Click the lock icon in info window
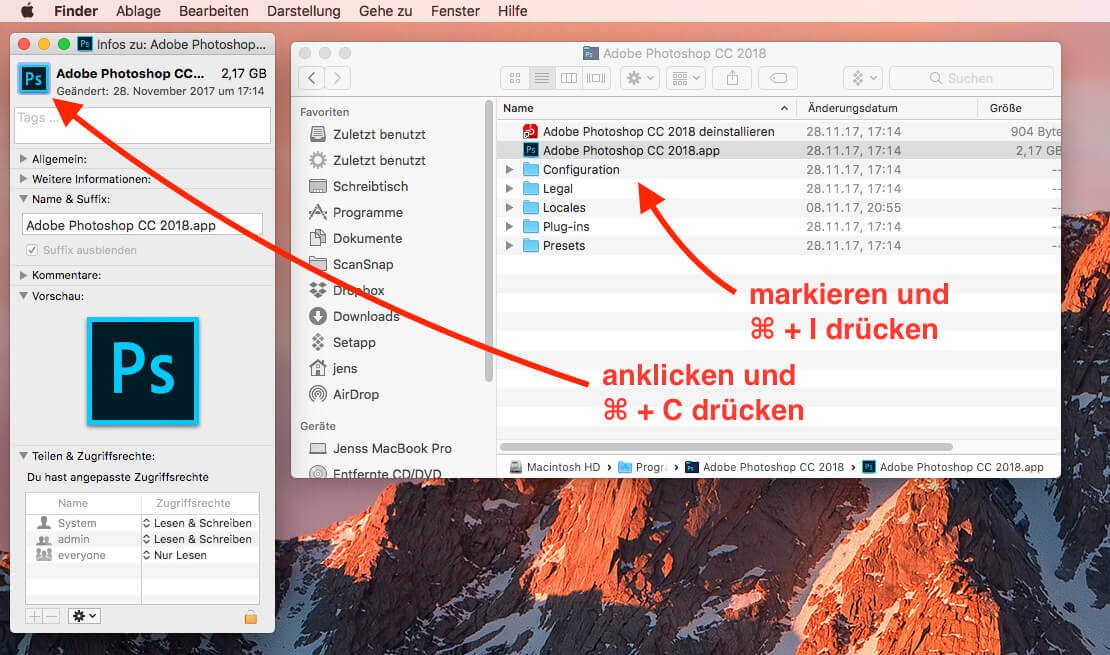 pos(251,617)
